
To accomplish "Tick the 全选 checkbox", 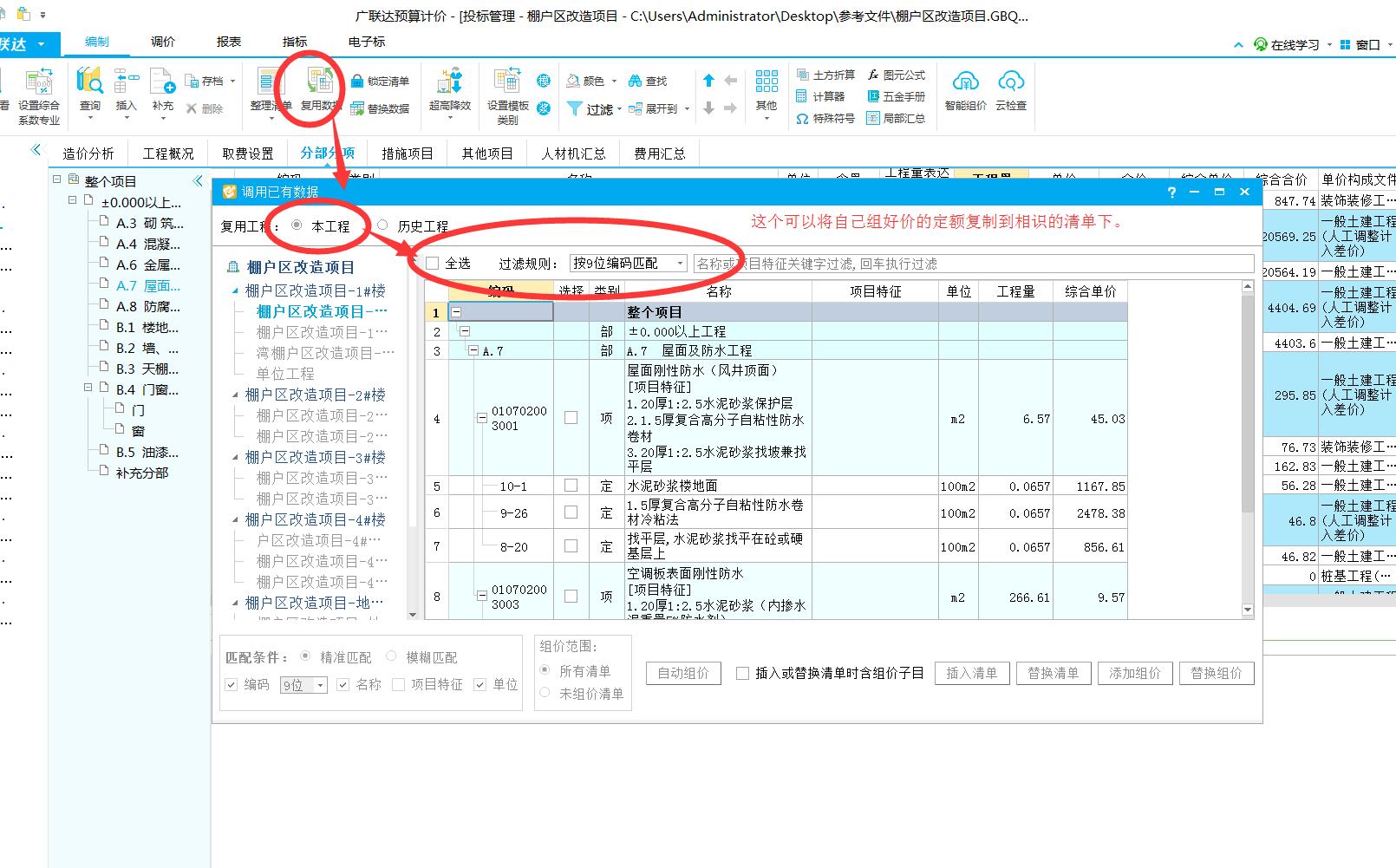I will [433, 263].
